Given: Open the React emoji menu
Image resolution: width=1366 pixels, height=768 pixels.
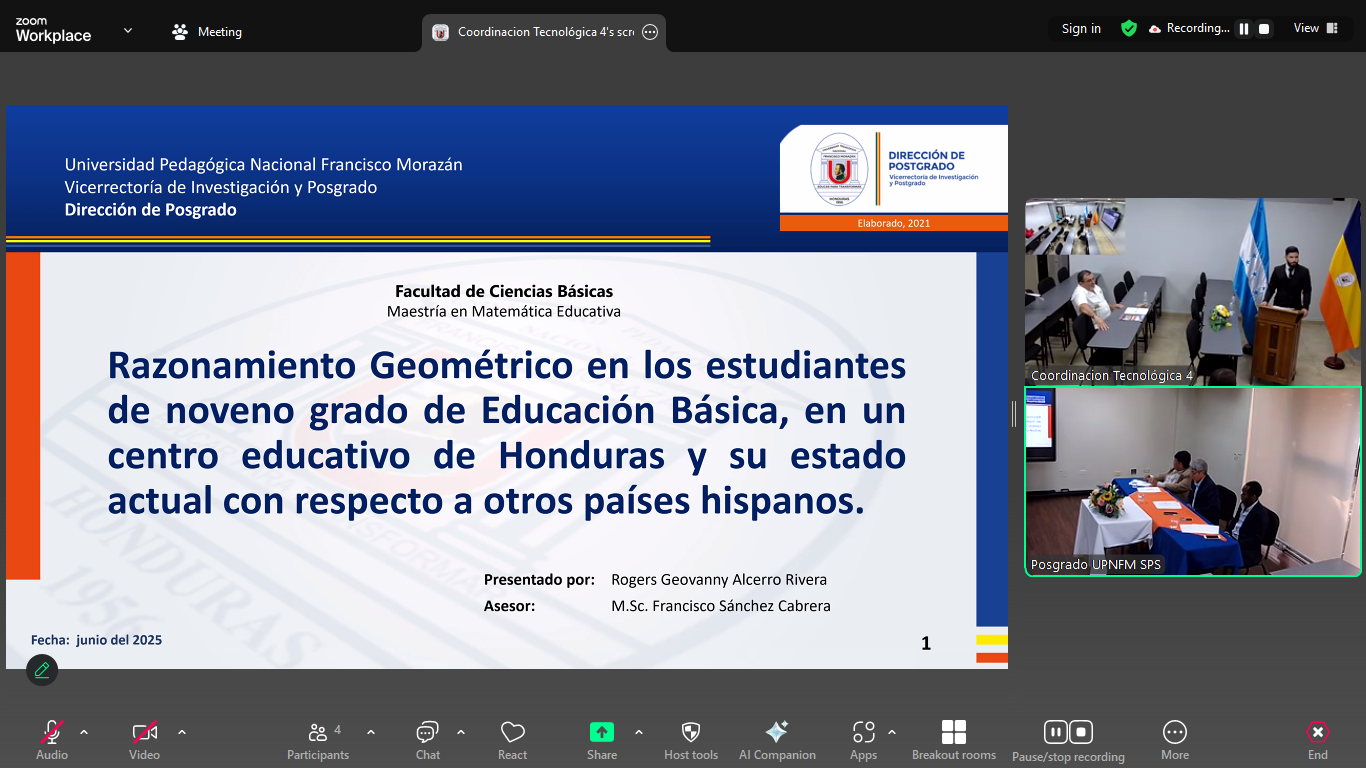Looking at the screenshot, I should pyautogui.click(x=513, y=740).
